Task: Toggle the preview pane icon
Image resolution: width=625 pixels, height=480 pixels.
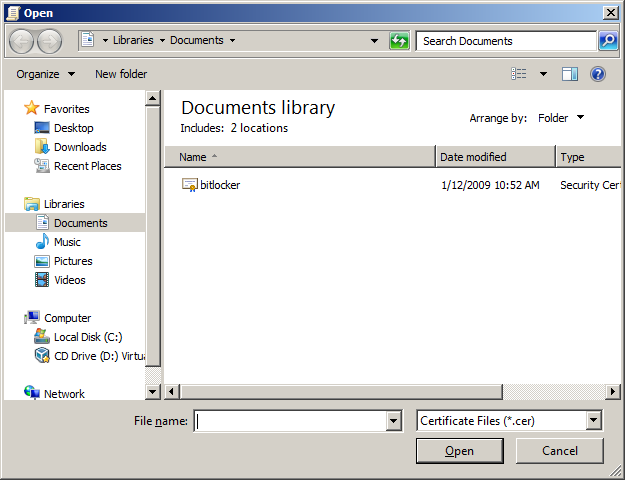Action: 570,74
